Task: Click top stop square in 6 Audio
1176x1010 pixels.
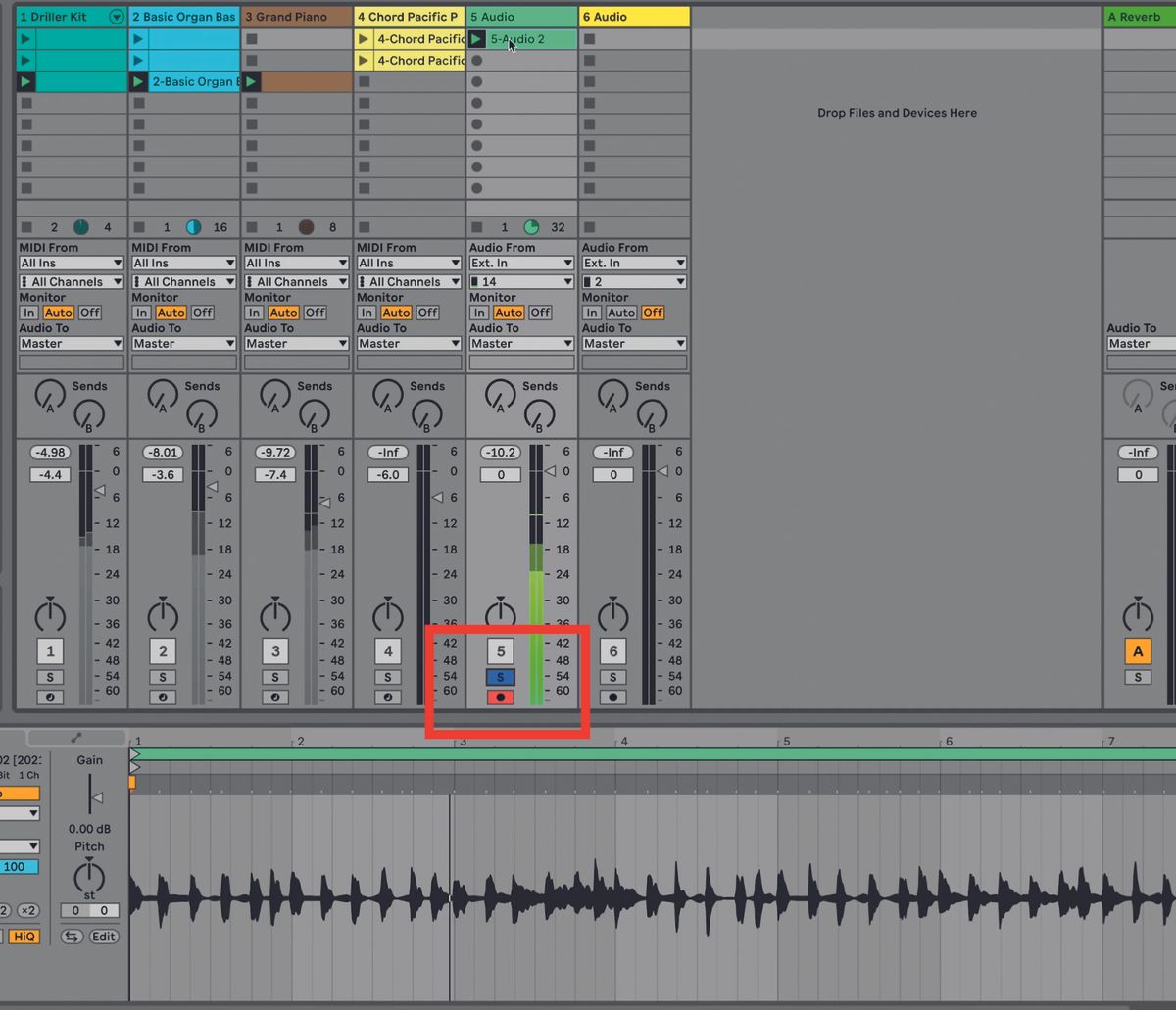Action: tap(590, 39)
